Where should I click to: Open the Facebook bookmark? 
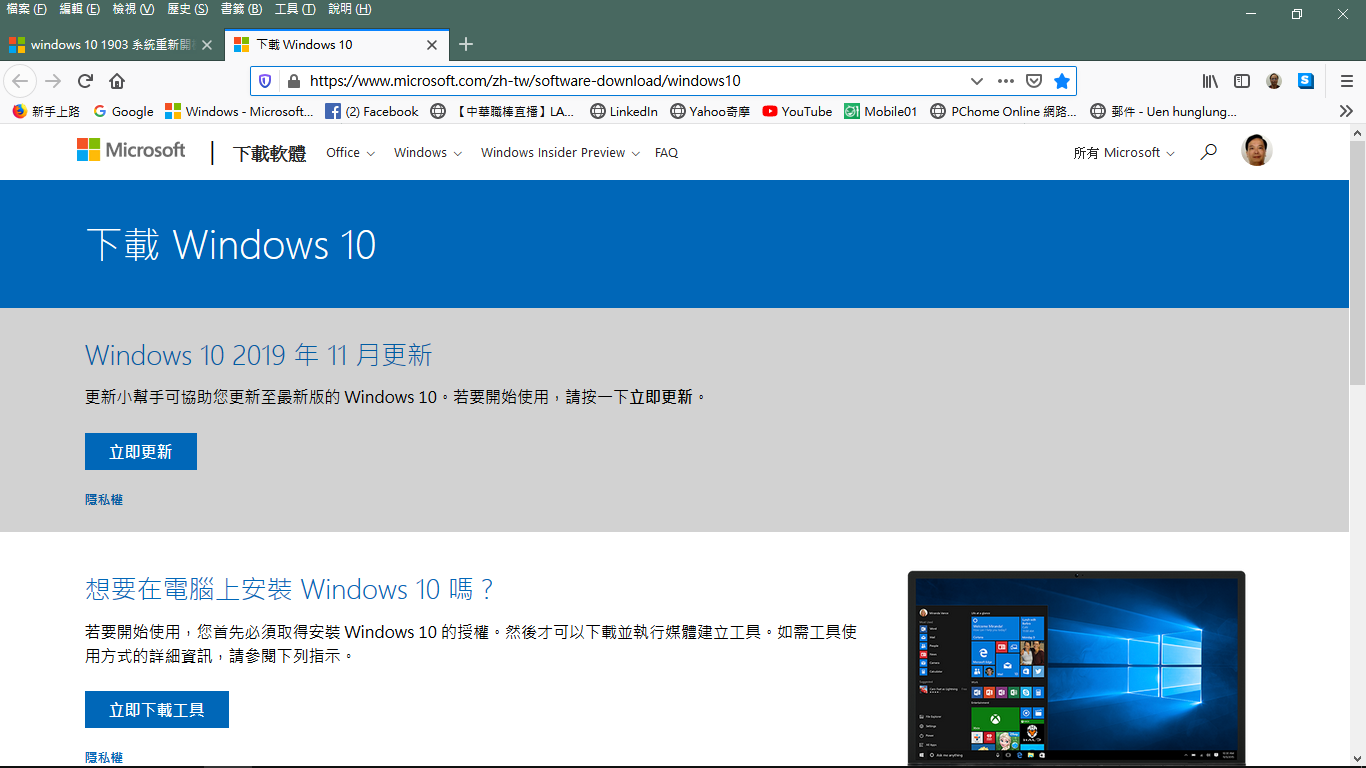(x=372, y=111)
